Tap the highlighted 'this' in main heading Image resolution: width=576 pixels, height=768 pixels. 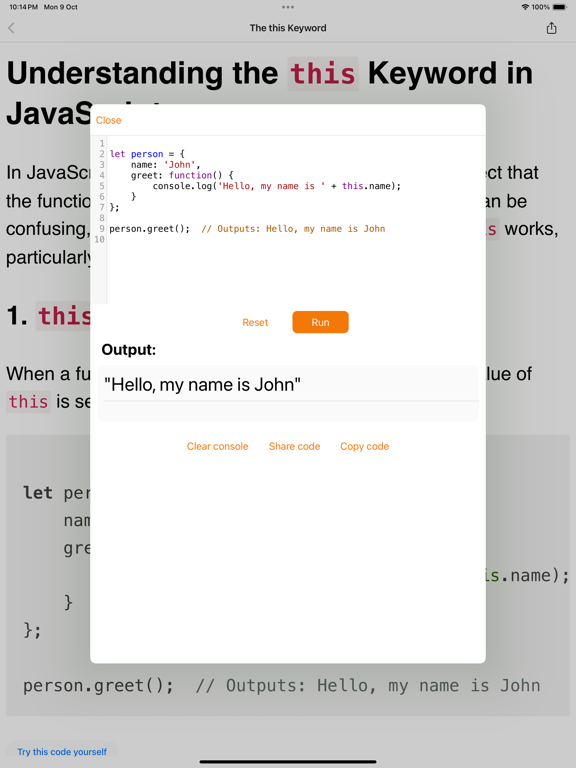coord(323,74)
